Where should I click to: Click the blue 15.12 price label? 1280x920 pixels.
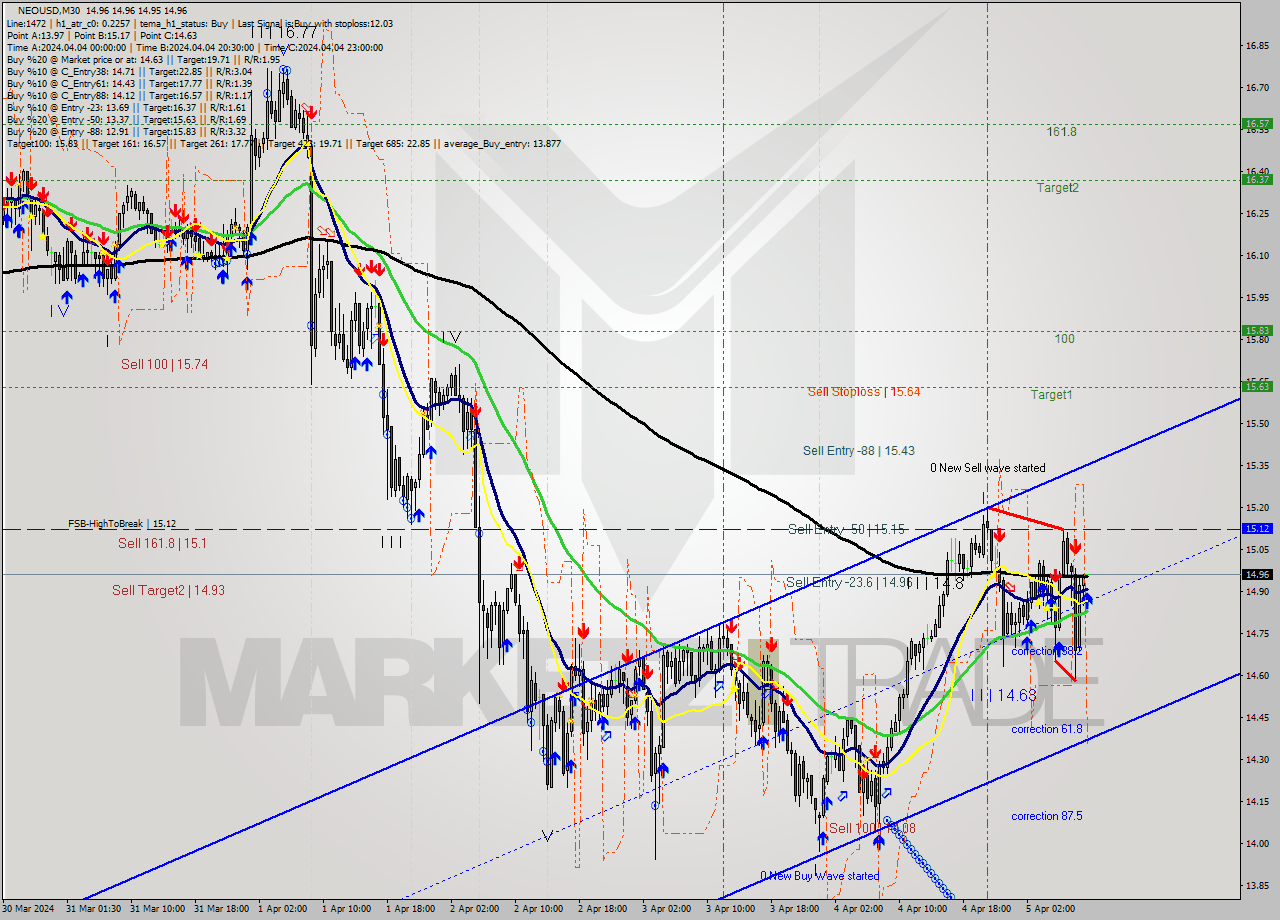pyautogui.click(x=1256, y=528)
